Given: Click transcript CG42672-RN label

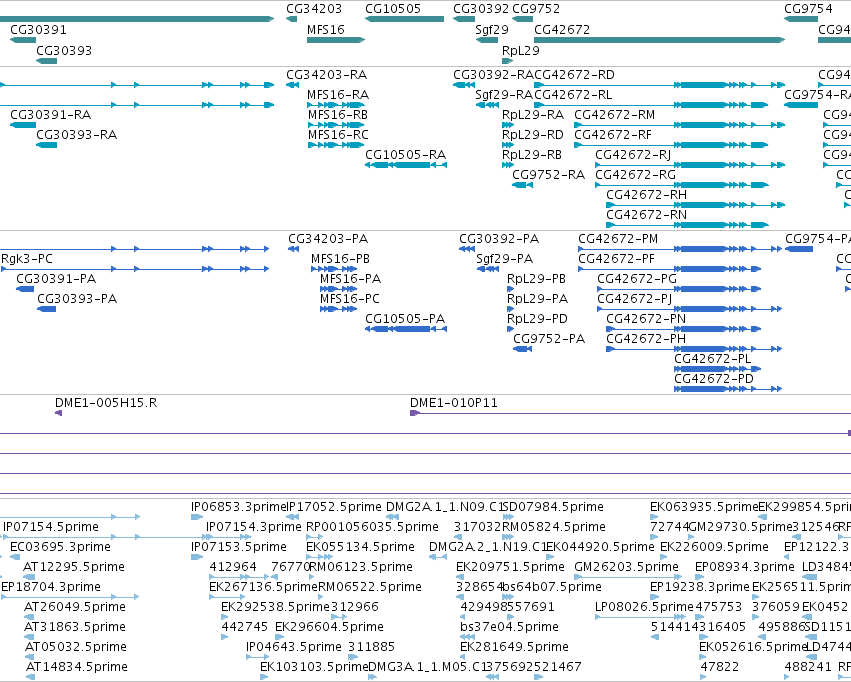Looking at the screenshot, I should tap(646, 215).
